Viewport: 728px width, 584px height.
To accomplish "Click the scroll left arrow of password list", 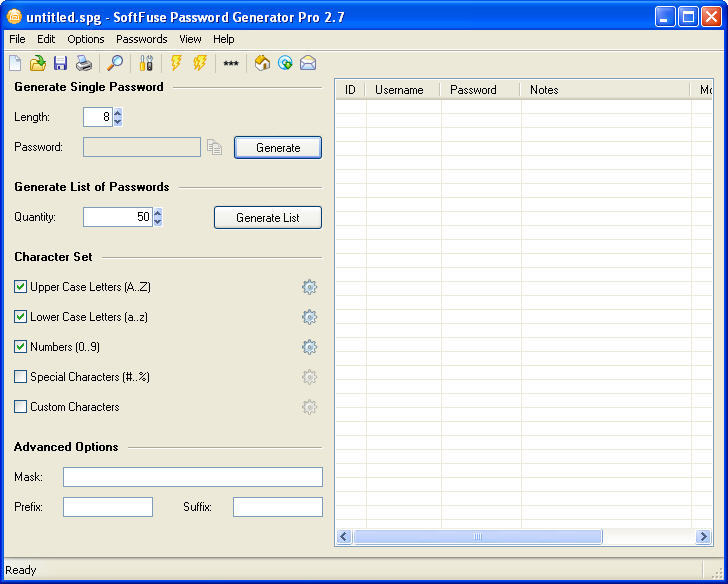I will tap(344, 537).
